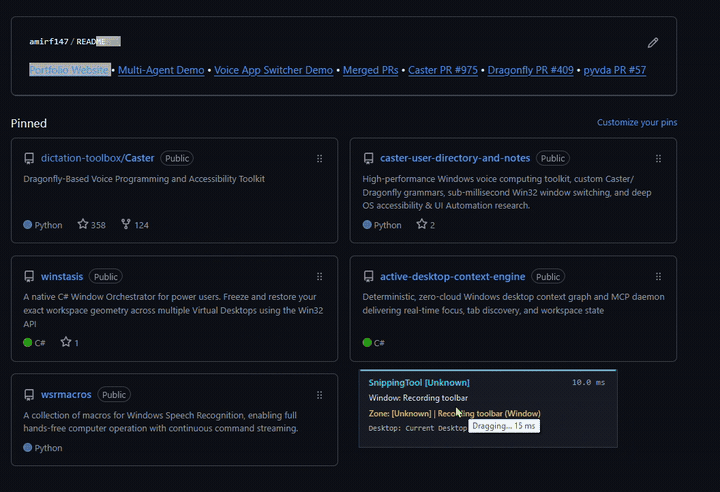Open Caster PR #975 link
The image size is (720, 492).
point(443,70)
